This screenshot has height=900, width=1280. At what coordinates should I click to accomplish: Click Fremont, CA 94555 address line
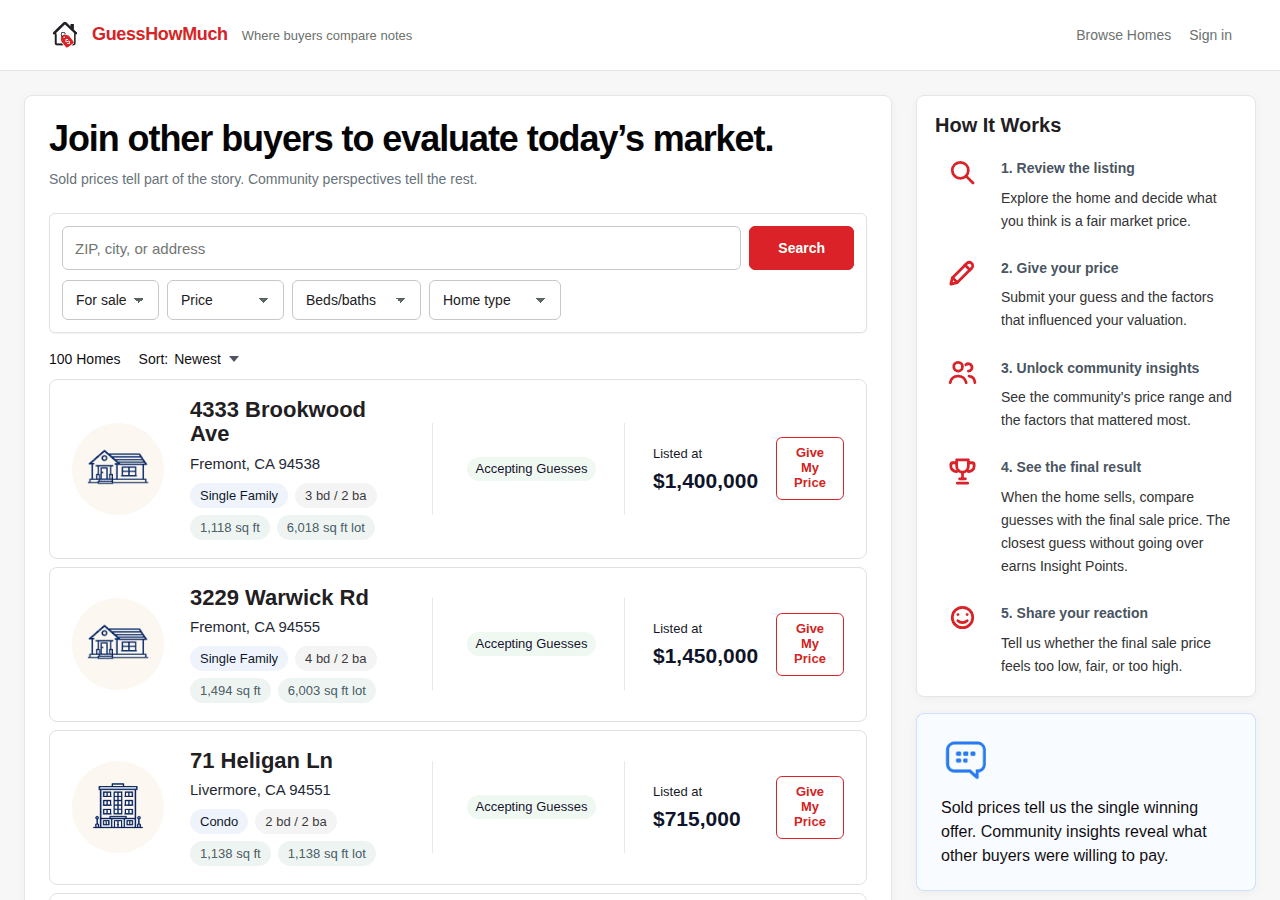pyautogui.click(x=255, y=627)
